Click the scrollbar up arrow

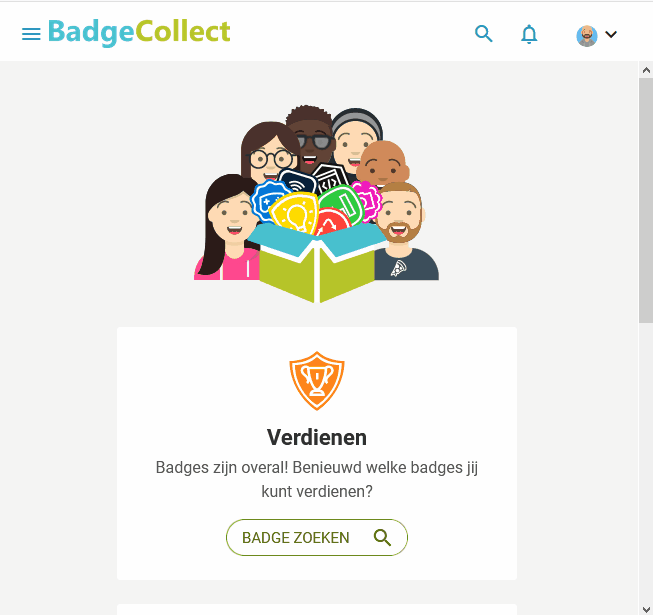[x=646, y=70]
